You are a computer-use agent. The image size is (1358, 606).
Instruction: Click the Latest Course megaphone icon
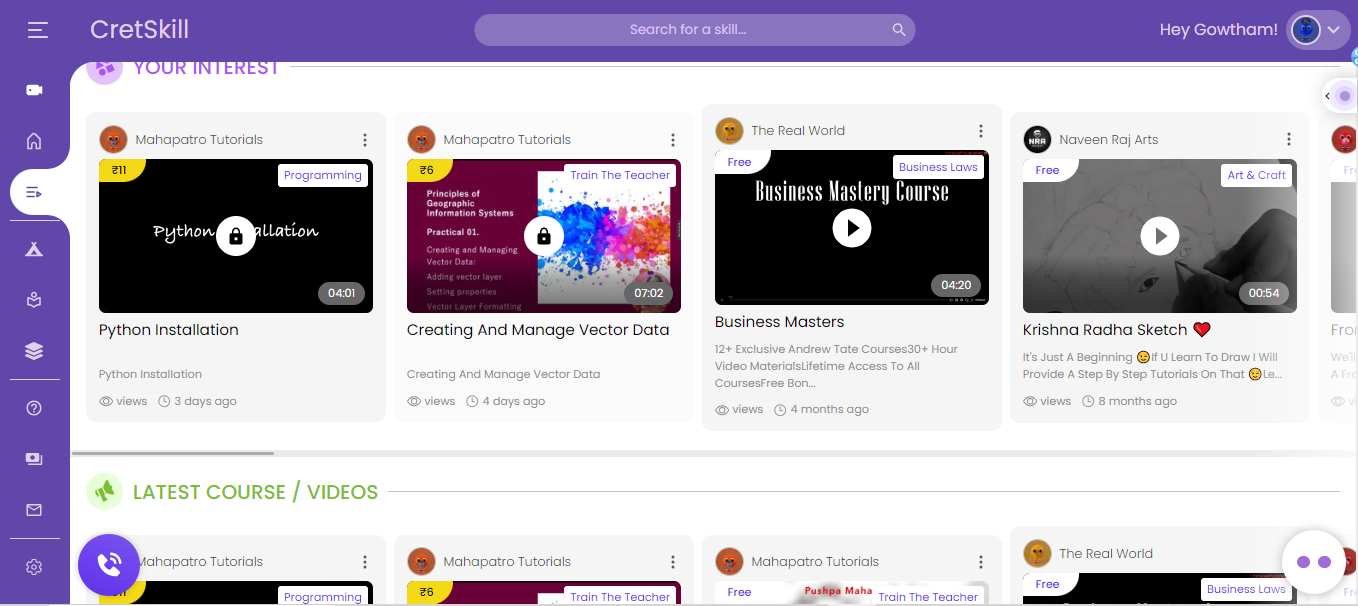(104, 492)
